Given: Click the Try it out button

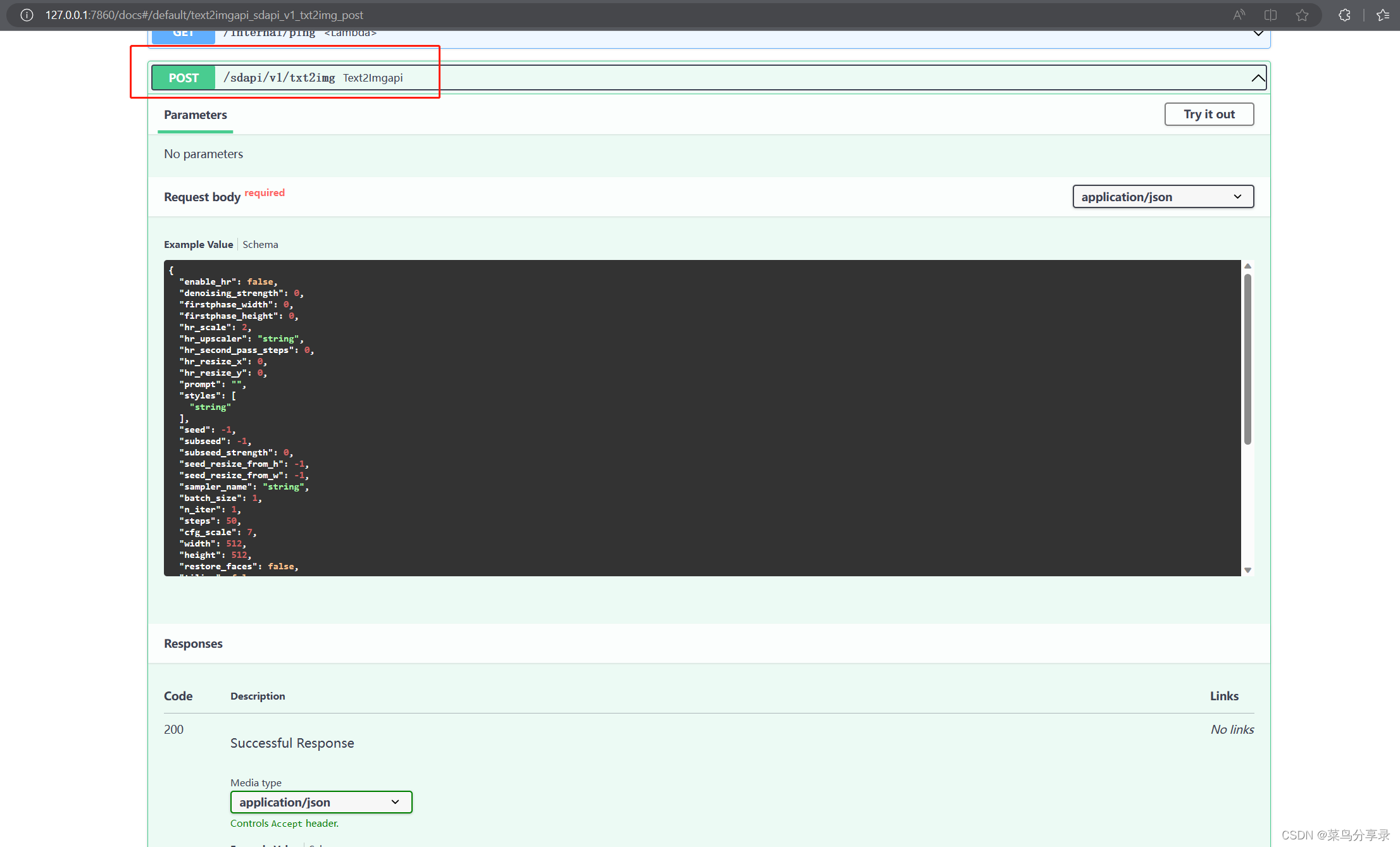Looking at the screenshot, I should tap(1209, 113).
